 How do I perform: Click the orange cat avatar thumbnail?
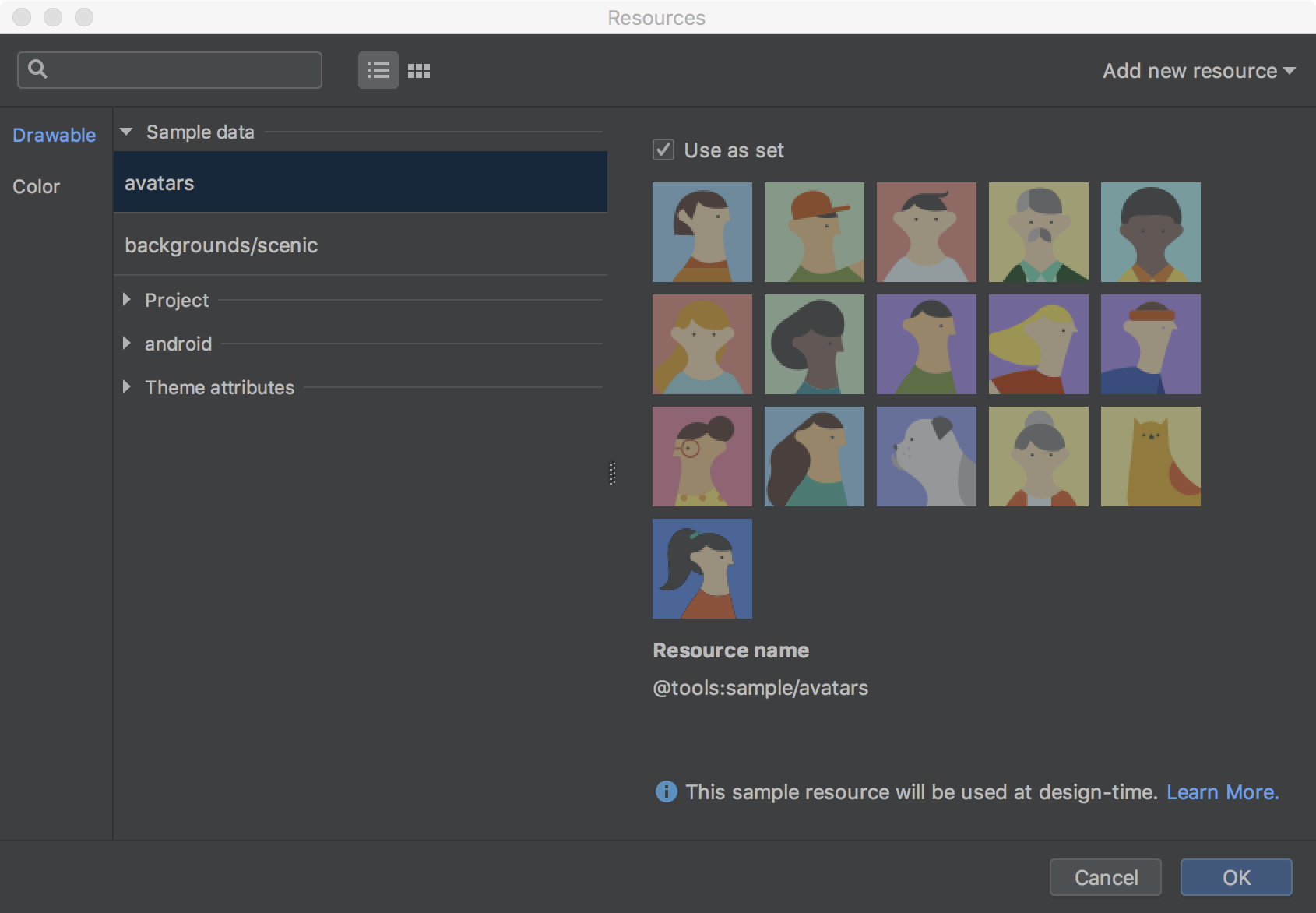point(1150,456)
